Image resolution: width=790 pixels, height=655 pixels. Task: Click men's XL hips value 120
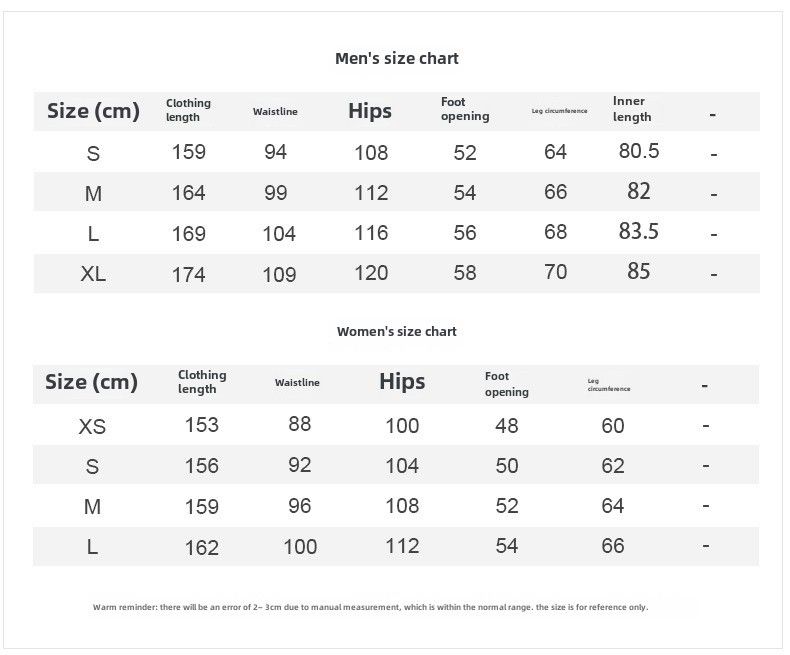[371, 273]
